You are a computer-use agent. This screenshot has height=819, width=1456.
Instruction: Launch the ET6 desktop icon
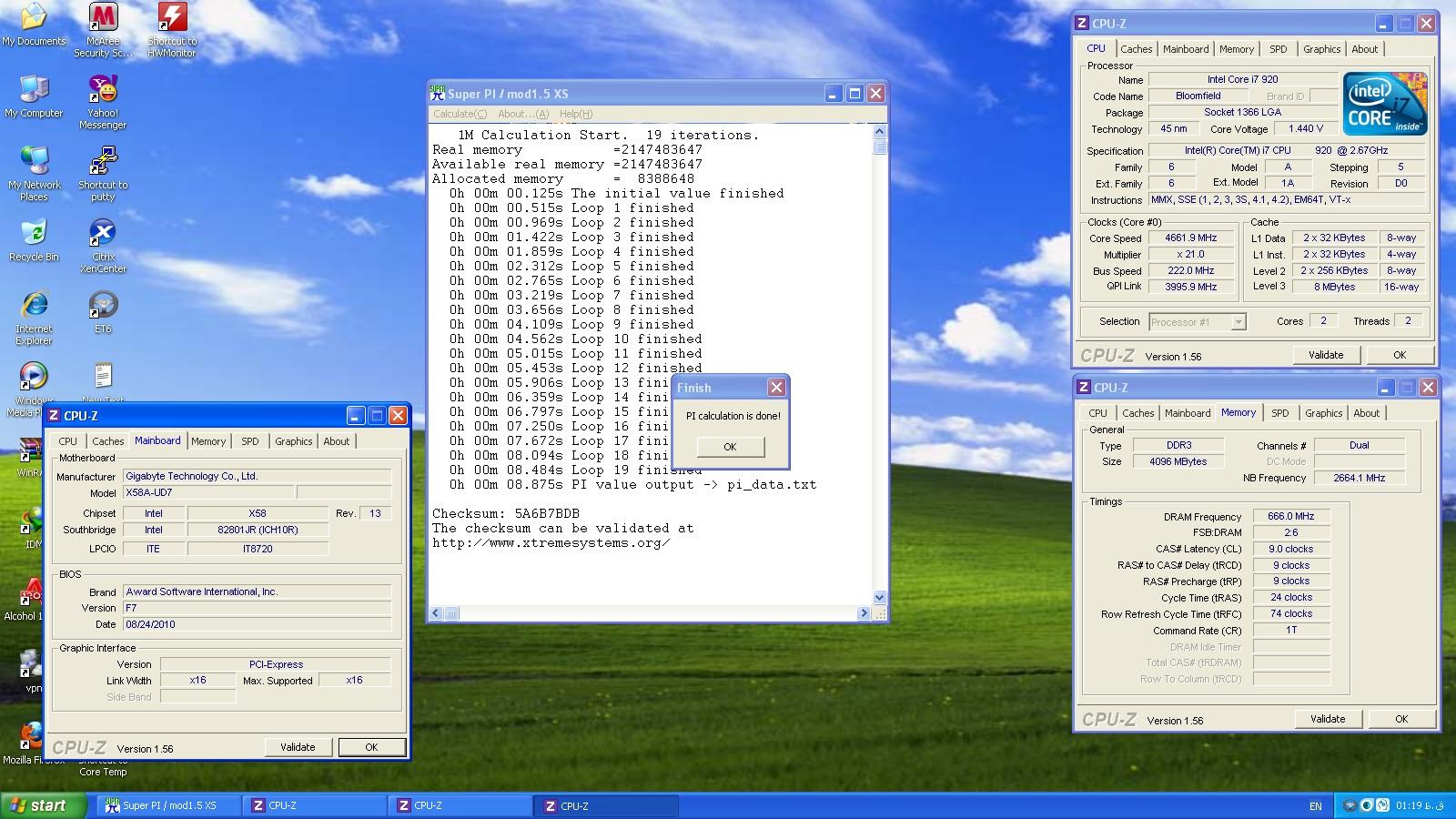point(103,311)
